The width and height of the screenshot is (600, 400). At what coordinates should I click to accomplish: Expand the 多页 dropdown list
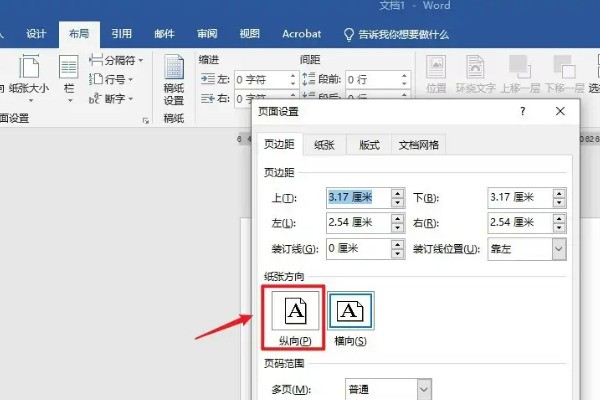click(x=424, y=387)
